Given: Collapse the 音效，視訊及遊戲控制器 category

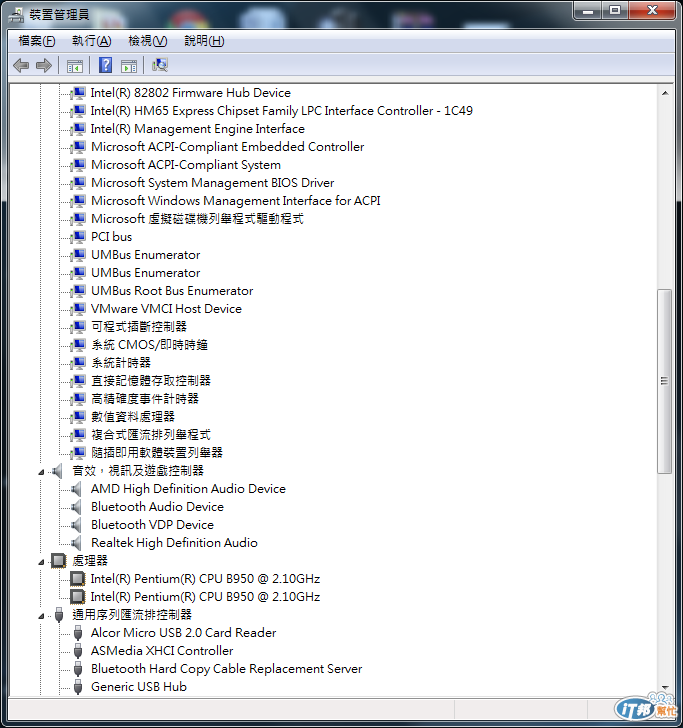Looking at the screenshot, I should pos(41,472).
